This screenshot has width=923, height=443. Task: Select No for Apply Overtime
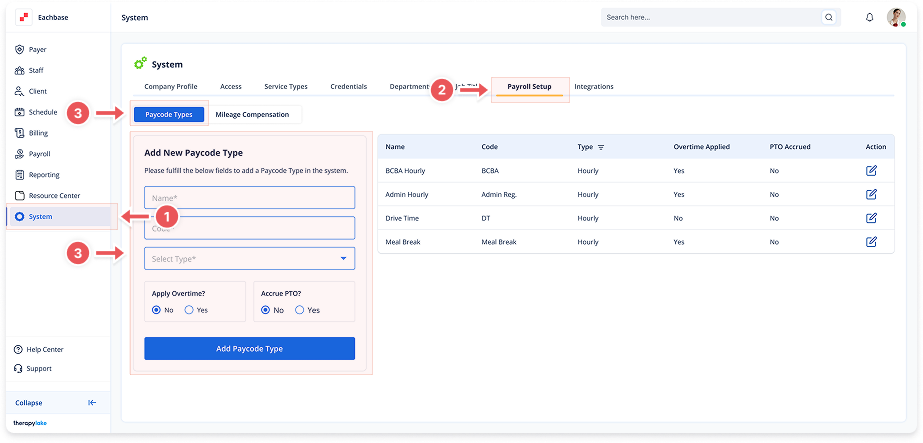coord(156,310)
